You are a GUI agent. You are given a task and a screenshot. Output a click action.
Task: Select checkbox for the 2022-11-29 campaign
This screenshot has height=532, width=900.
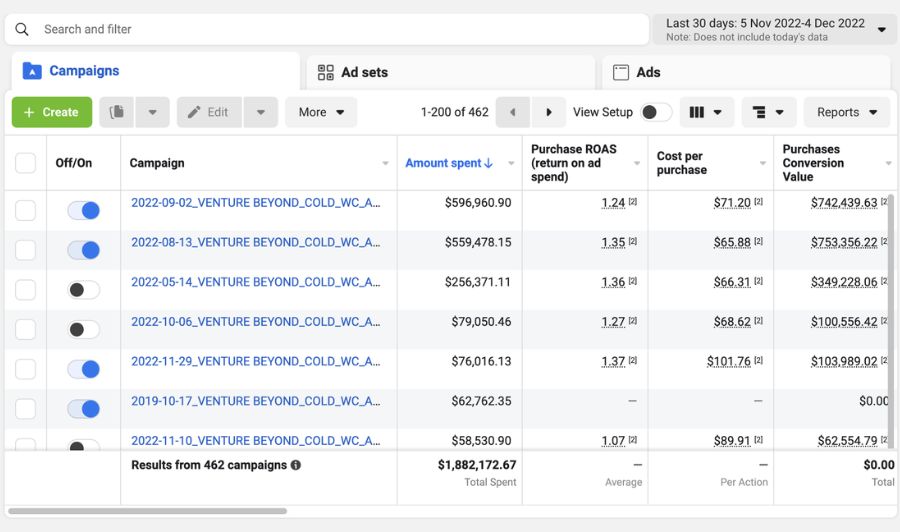click(25, 368)
